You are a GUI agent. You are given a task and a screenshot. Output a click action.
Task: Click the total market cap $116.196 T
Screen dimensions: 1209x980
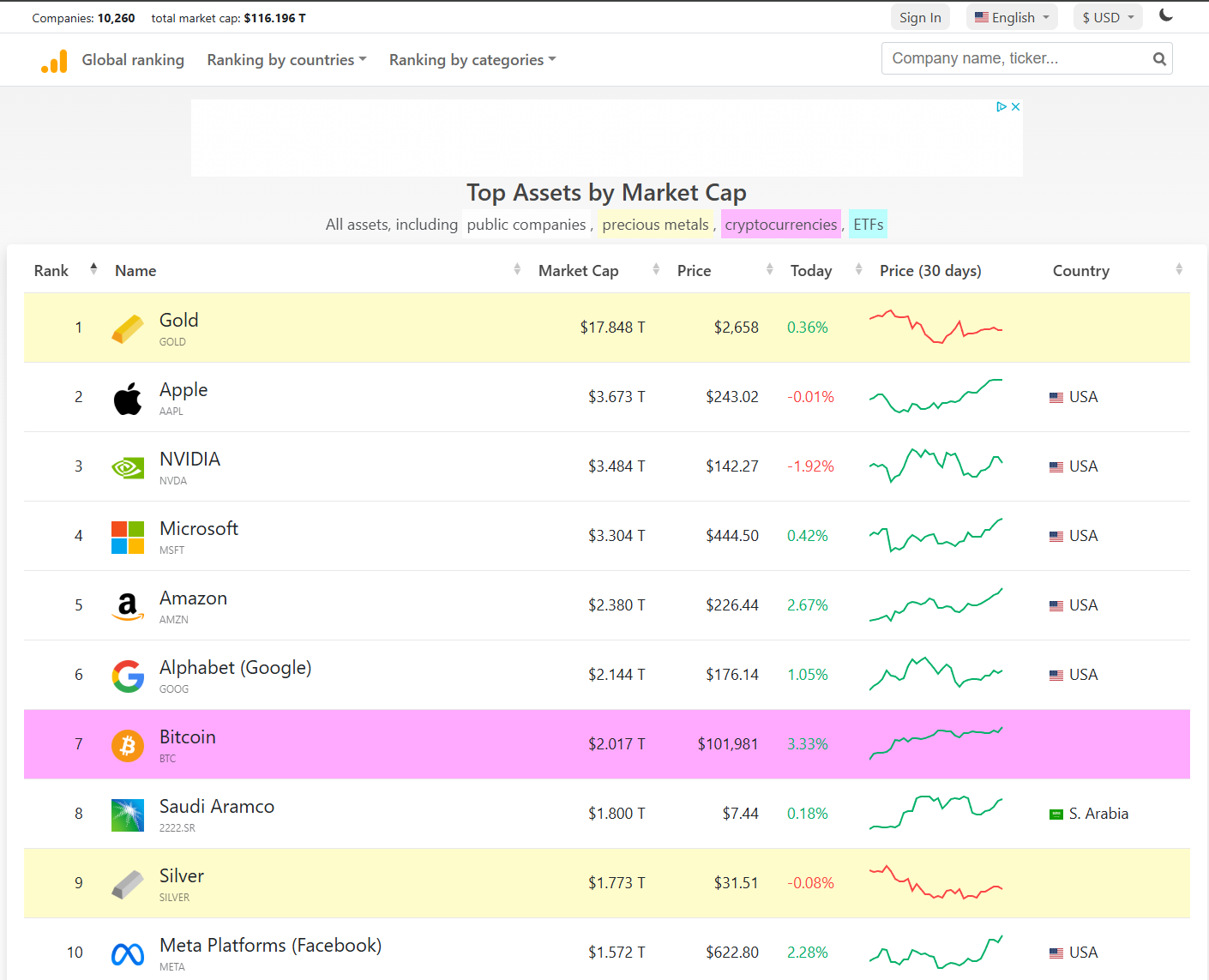pos(274,18)
